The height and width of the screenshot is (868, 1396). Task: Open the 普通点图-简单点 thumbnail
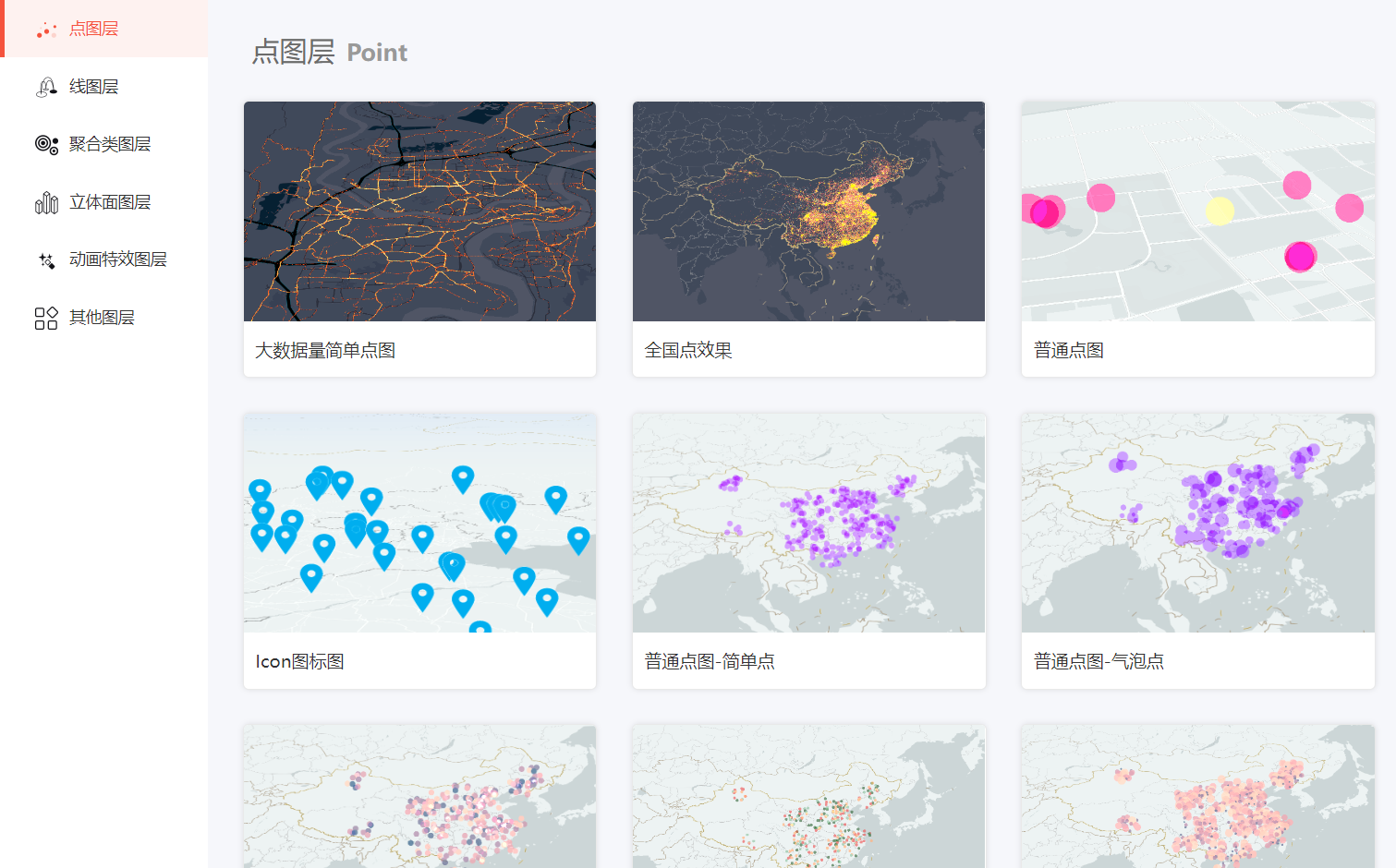(x=808, y=523)
